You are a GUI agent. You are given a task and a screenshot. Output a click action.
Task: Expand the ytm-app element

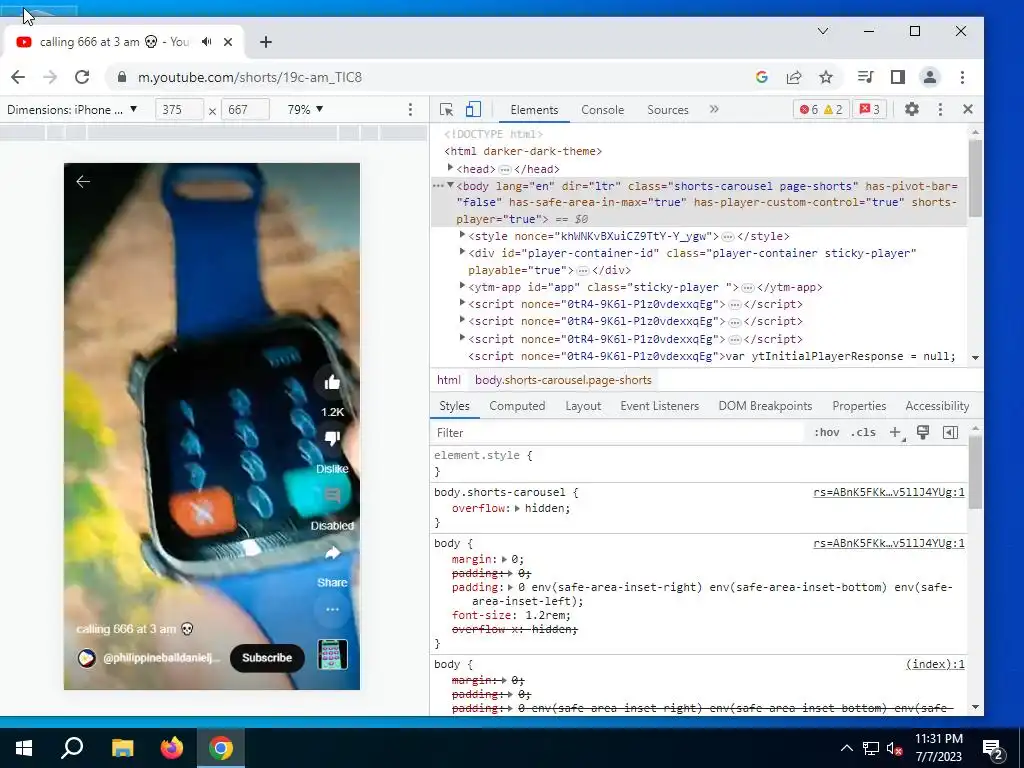[x=462, y=286]
